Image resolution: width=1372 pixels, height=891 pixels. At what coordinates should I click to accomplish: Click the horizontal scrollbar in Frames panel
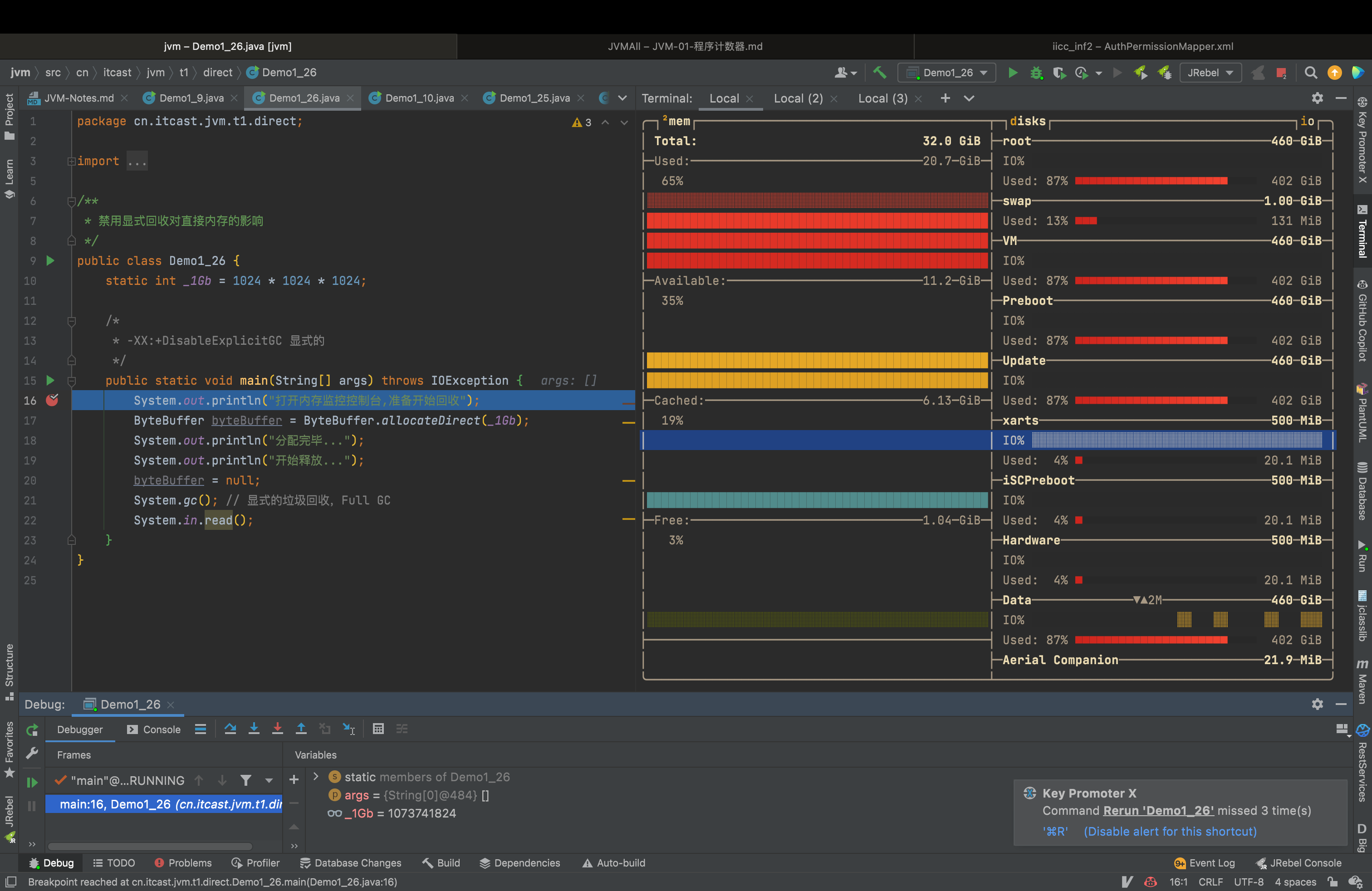pyautogui.click(x=150, y=846)
